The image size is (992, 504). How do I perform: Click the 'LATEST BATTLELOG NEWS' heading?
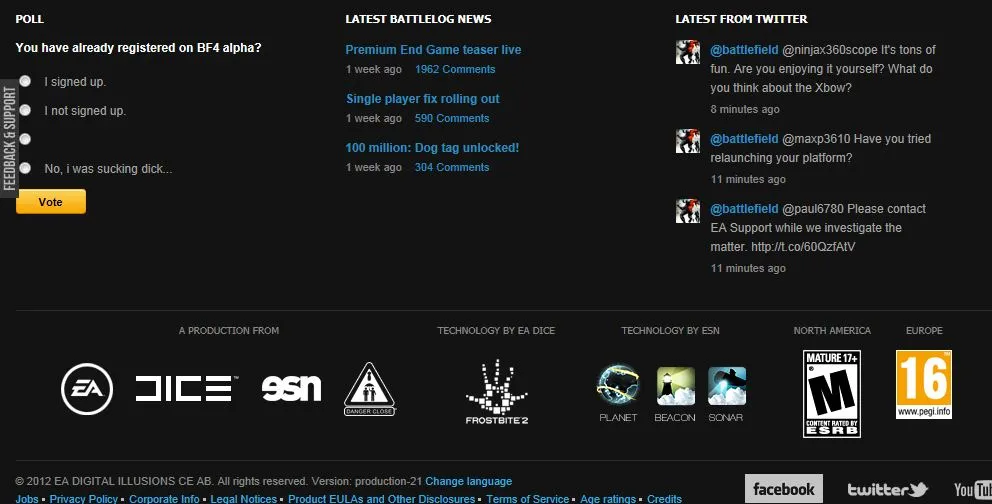418,19
